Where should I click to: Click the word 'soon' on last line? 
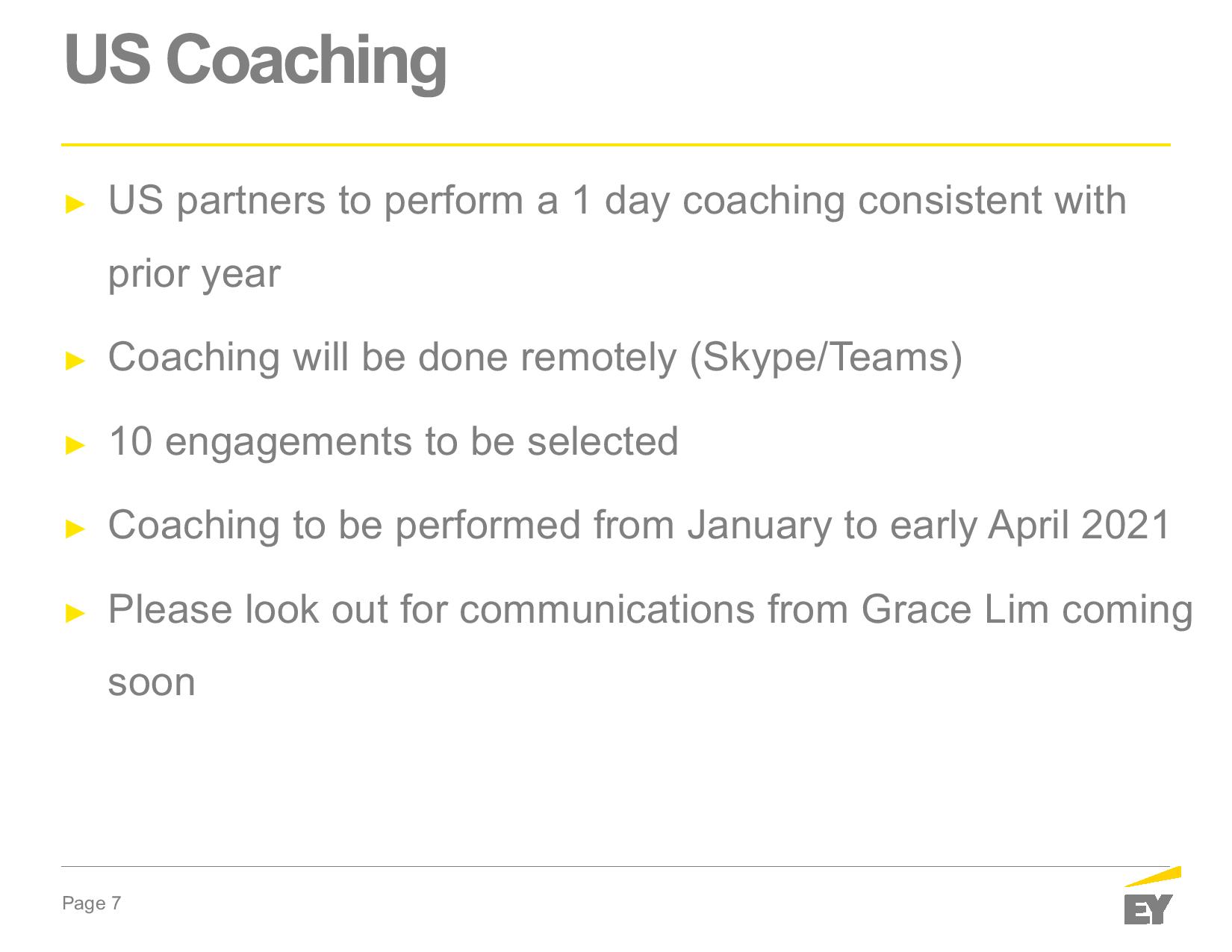click(x=152, y=682)
